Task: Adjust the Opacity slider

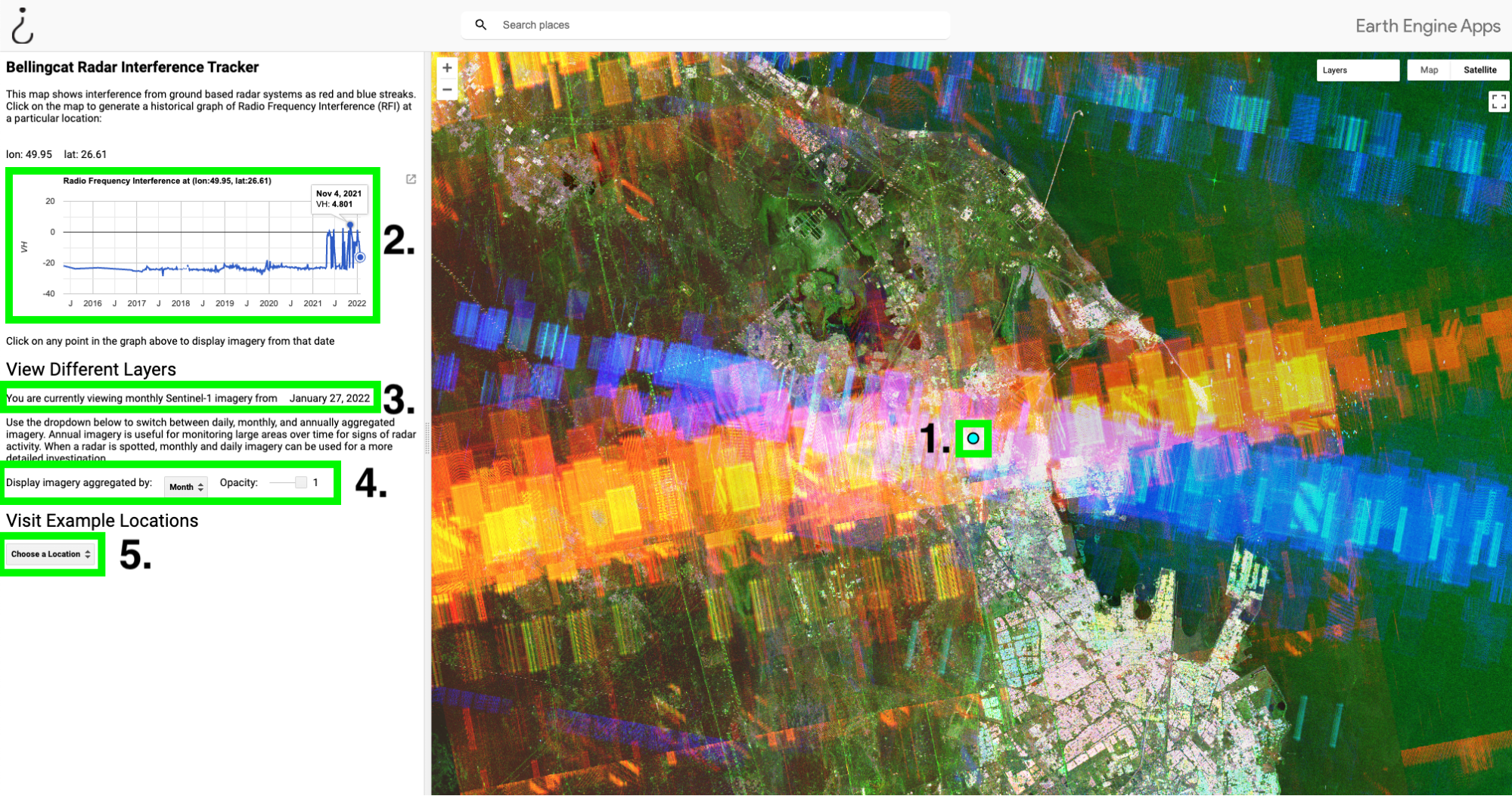Action: (300, 483)
